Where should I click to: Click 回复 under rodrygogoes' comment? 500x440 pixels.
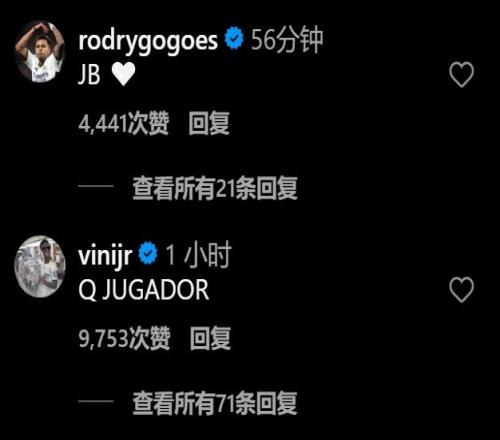click(x=209, y=123)
